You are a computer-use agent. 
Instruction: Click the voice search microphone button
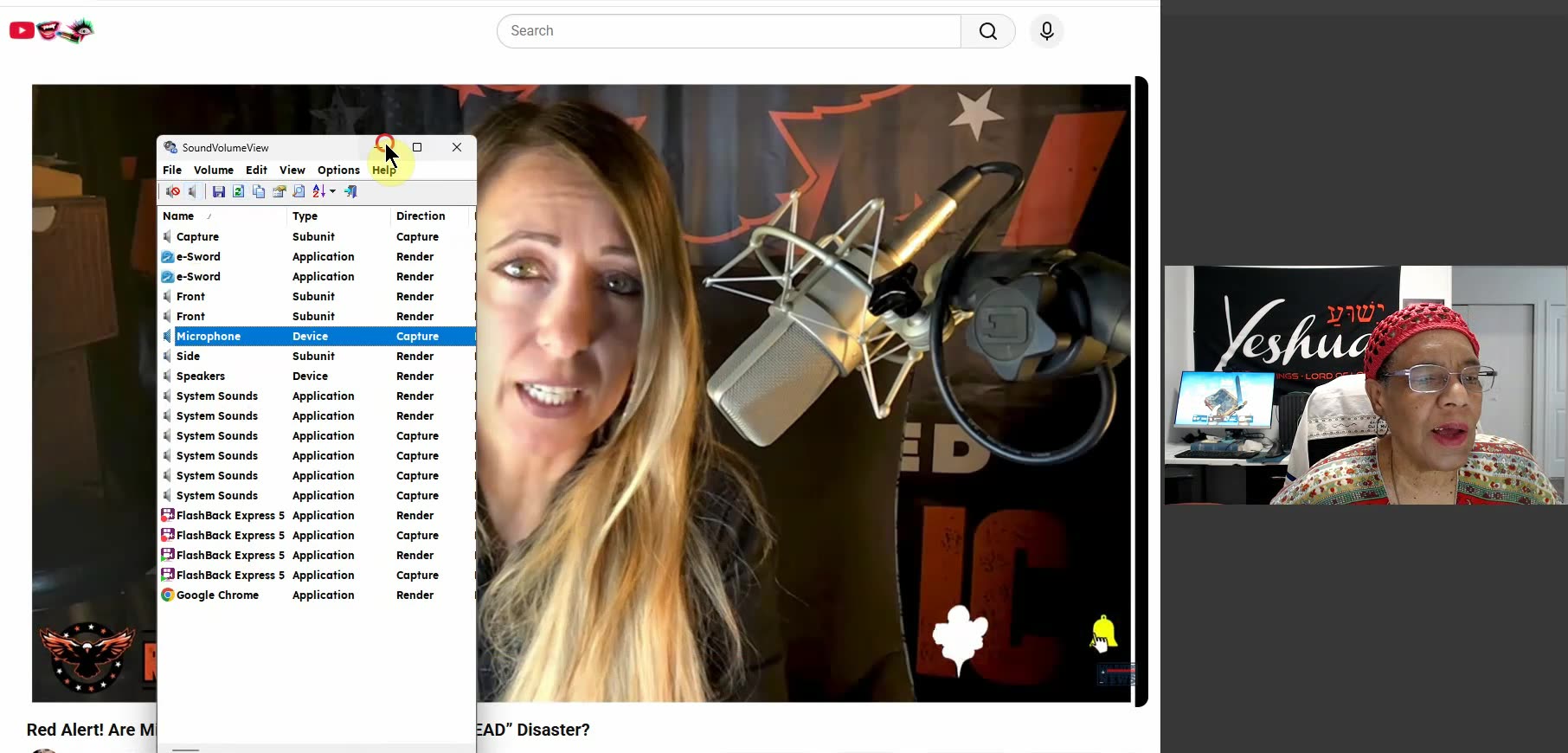pyautogui.click(x=1046, y=31)
